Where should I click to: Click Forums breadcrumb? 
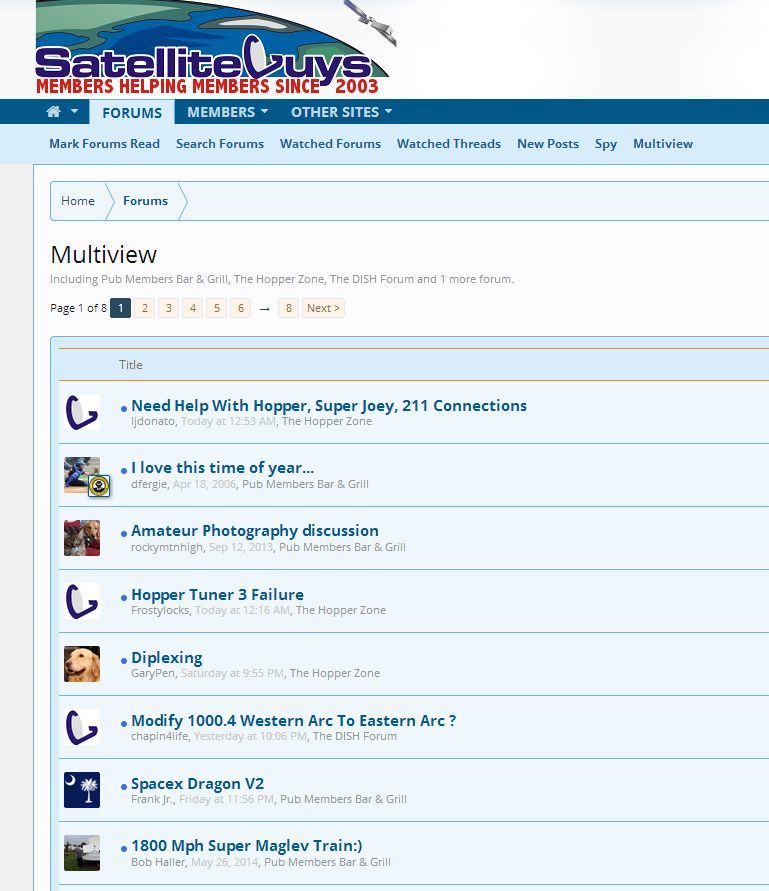146,201
